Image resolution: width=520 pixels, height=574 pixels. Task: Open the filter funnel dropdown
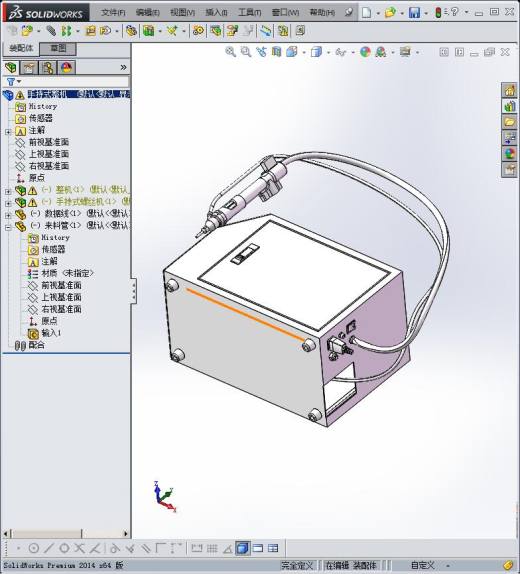pos(14,82)
